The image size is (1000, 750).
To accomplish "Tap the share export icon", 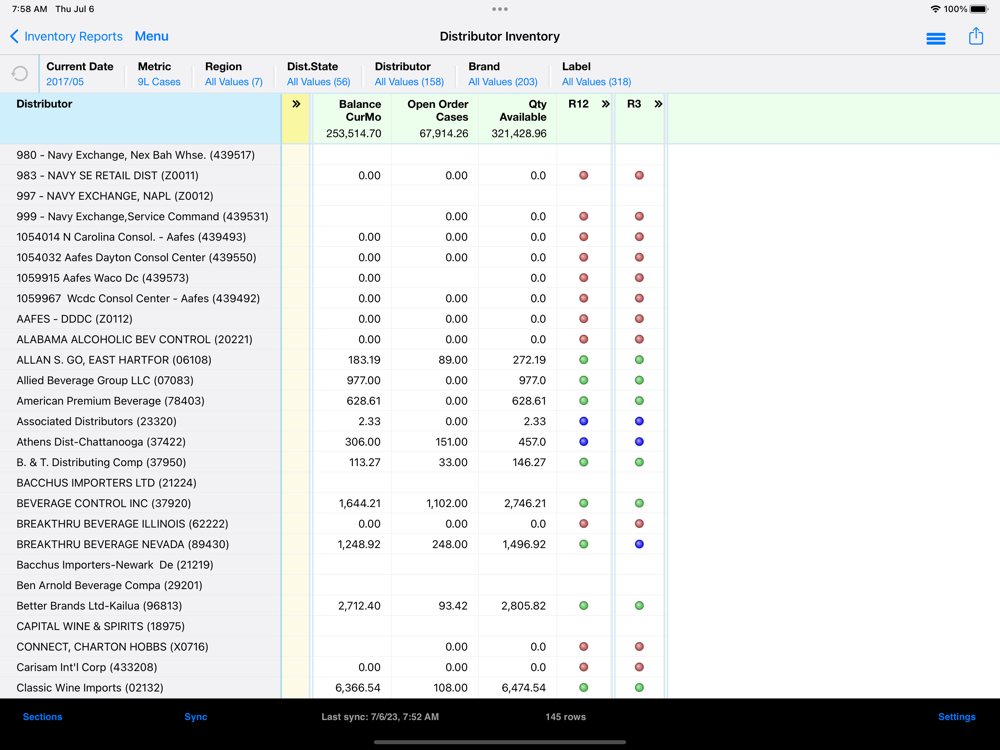I will pyautogui.click(x=976, y=36).
